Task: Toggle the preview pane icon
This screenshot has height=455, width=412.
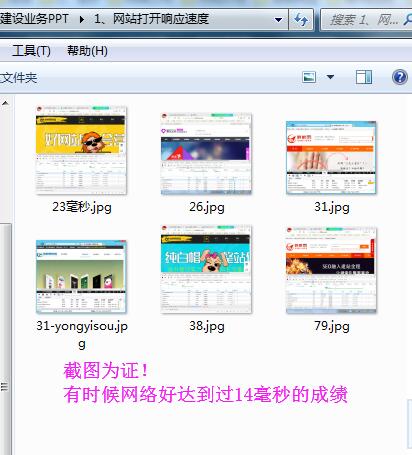Action: tap(364, 77)
